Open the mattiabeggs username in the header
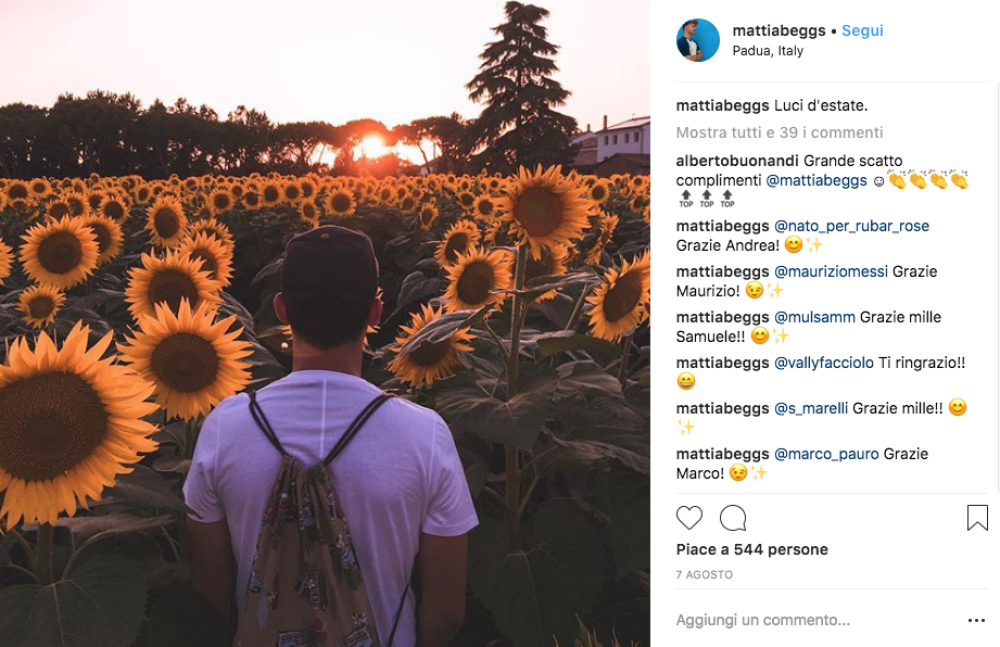1000x647 pixels. pyautogui.click(x=778, y=31)
